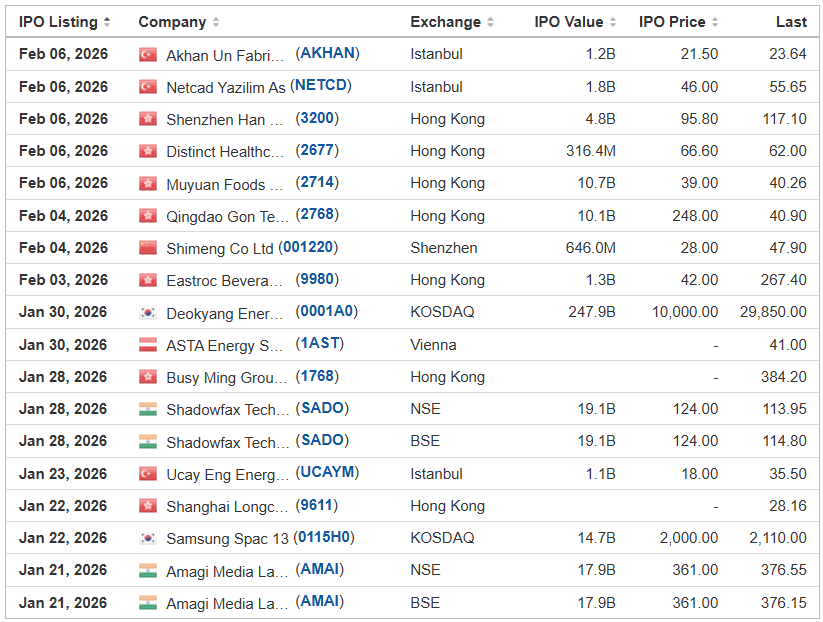Image resolution: width=823 pixels, height=622 pixels.
Task: Open AMAI ticker in NSE row
Action: pos(320,569)
